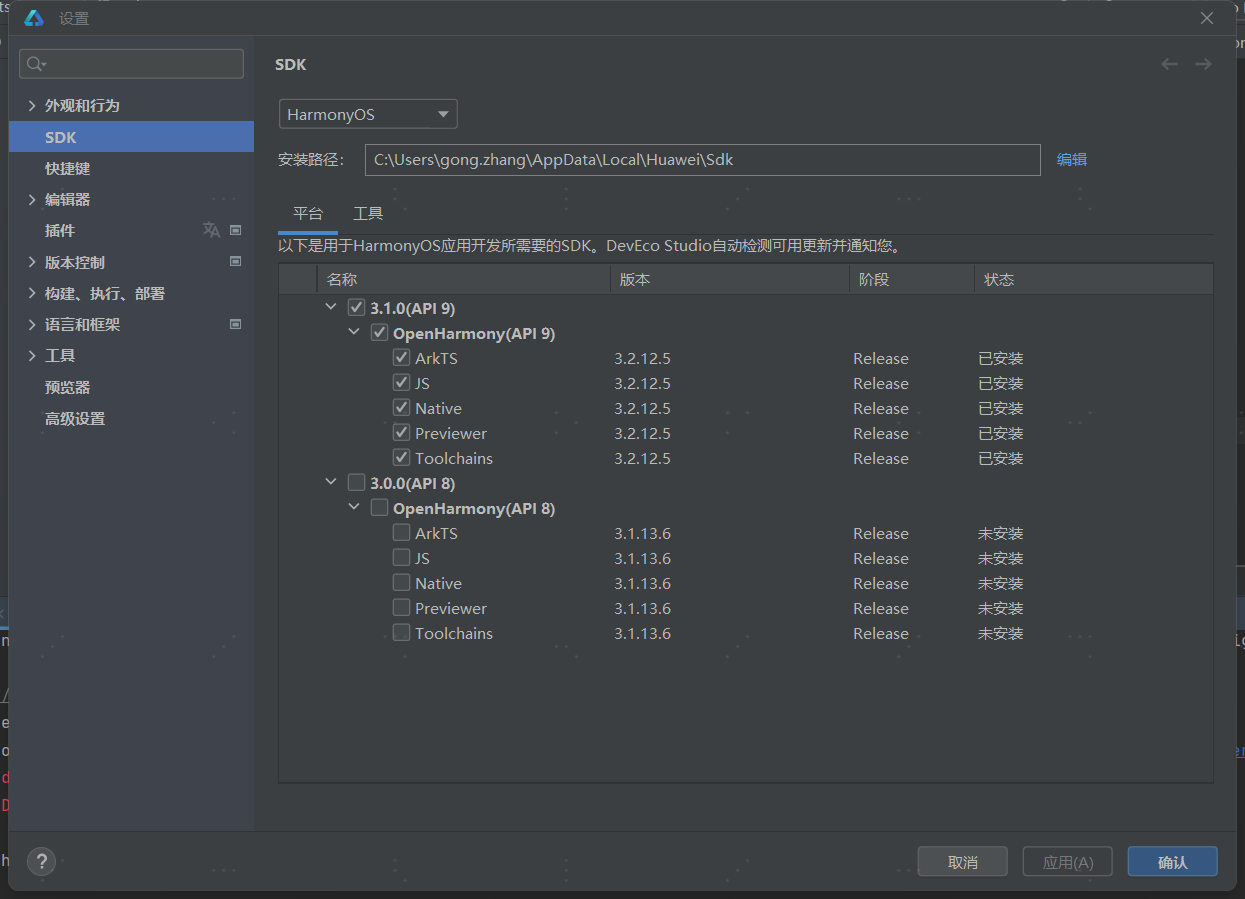The image size is (1245, 899).
Task: Click 已安装 status in the API 9 Toolchains row
Action: tap(1001, 458)
